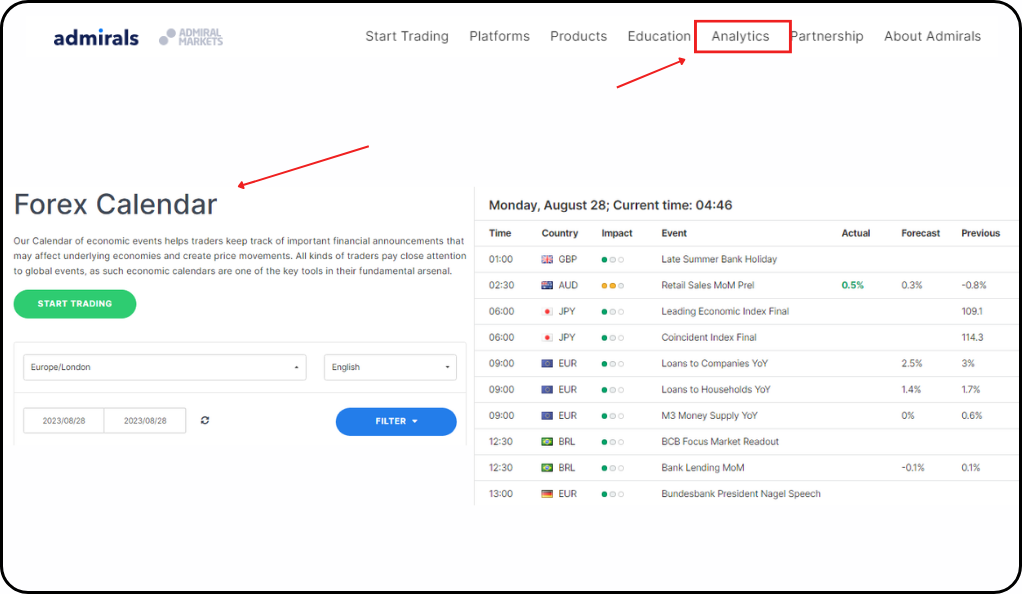Click the Event column header
The width and height of the screenshot is (1022, 594).
(x=674, y=233)
